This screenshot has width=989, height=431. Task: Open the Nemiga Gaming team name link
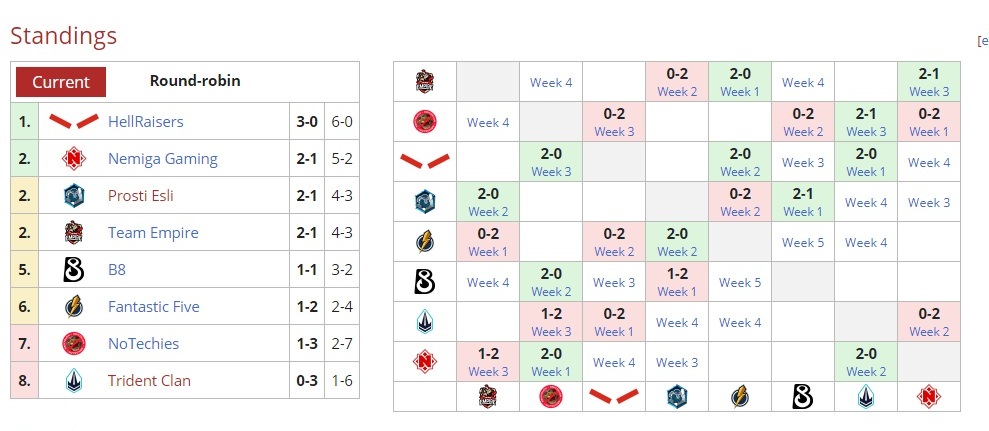162,159
